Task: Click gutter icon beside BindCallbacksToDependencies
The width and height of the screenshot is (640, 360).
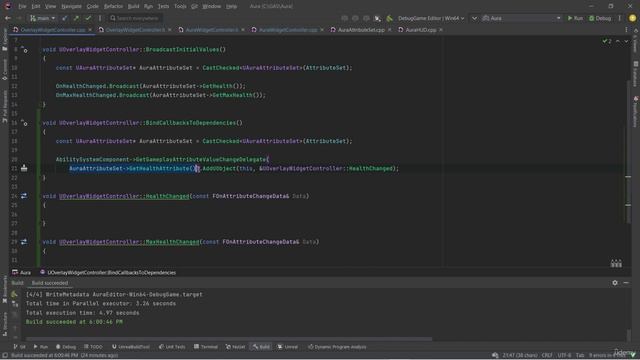Action: coord(24,123)
